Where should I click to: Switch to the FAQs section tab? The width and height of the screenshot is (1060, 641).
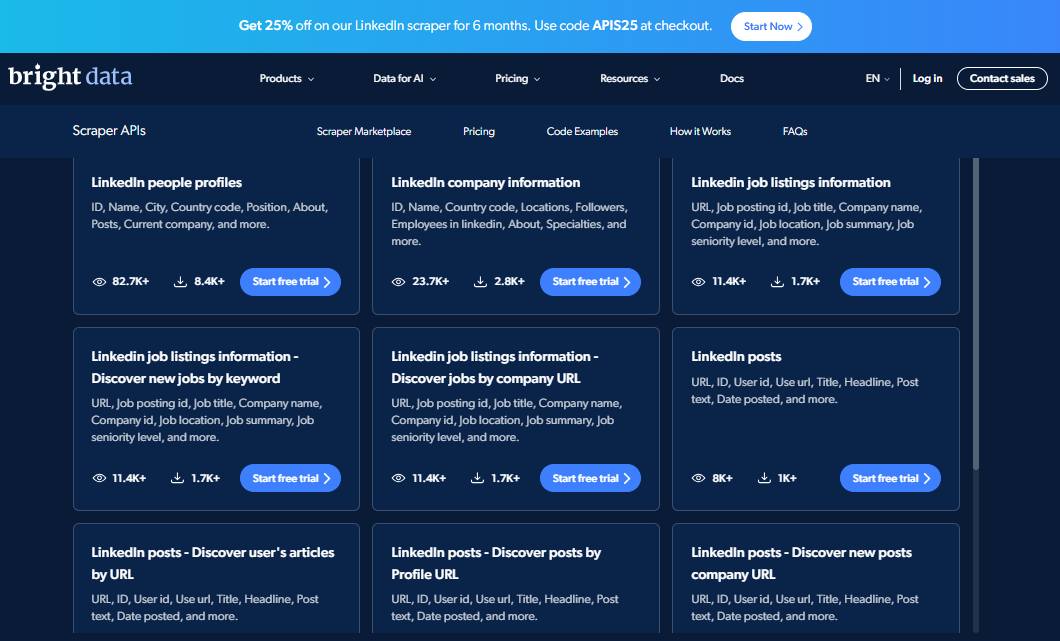(794, 131)
